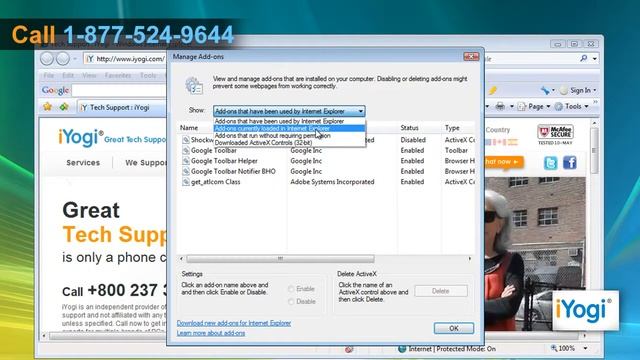Select the Tech Support : iYogi tab
The height and width of the screenshot is (360, 640).
click(x=121, y=107)
